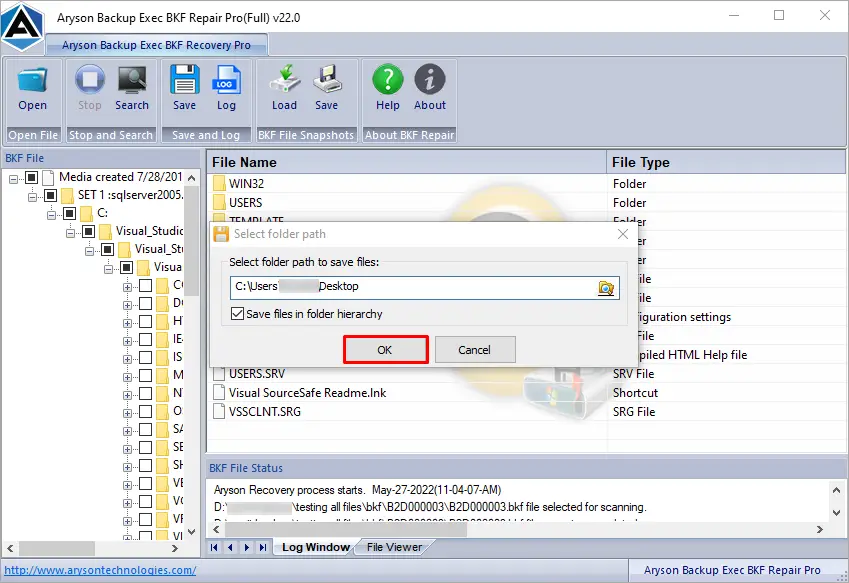This screenshot has height=583, width=849.
Task: Cancel the Select folder path dialog
Action: coord(475,350)
